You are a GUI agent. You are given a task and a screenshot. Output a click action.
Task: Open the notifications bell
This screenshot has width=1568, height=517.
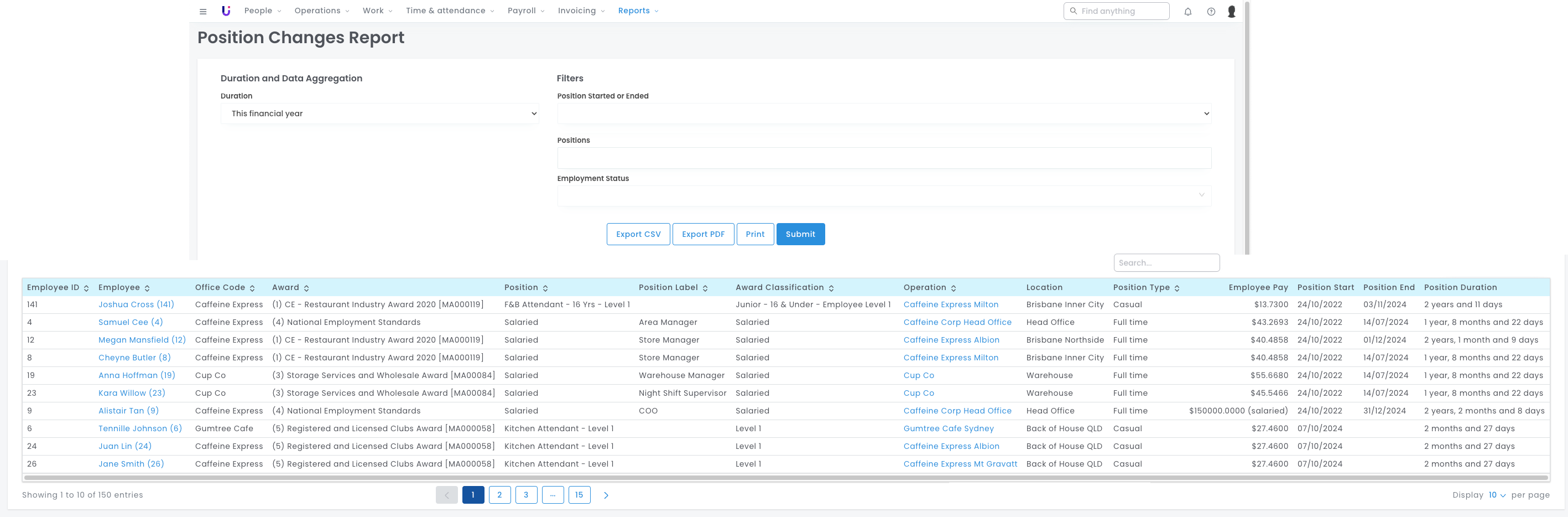pyautogui.click(x=1187, y=12)
